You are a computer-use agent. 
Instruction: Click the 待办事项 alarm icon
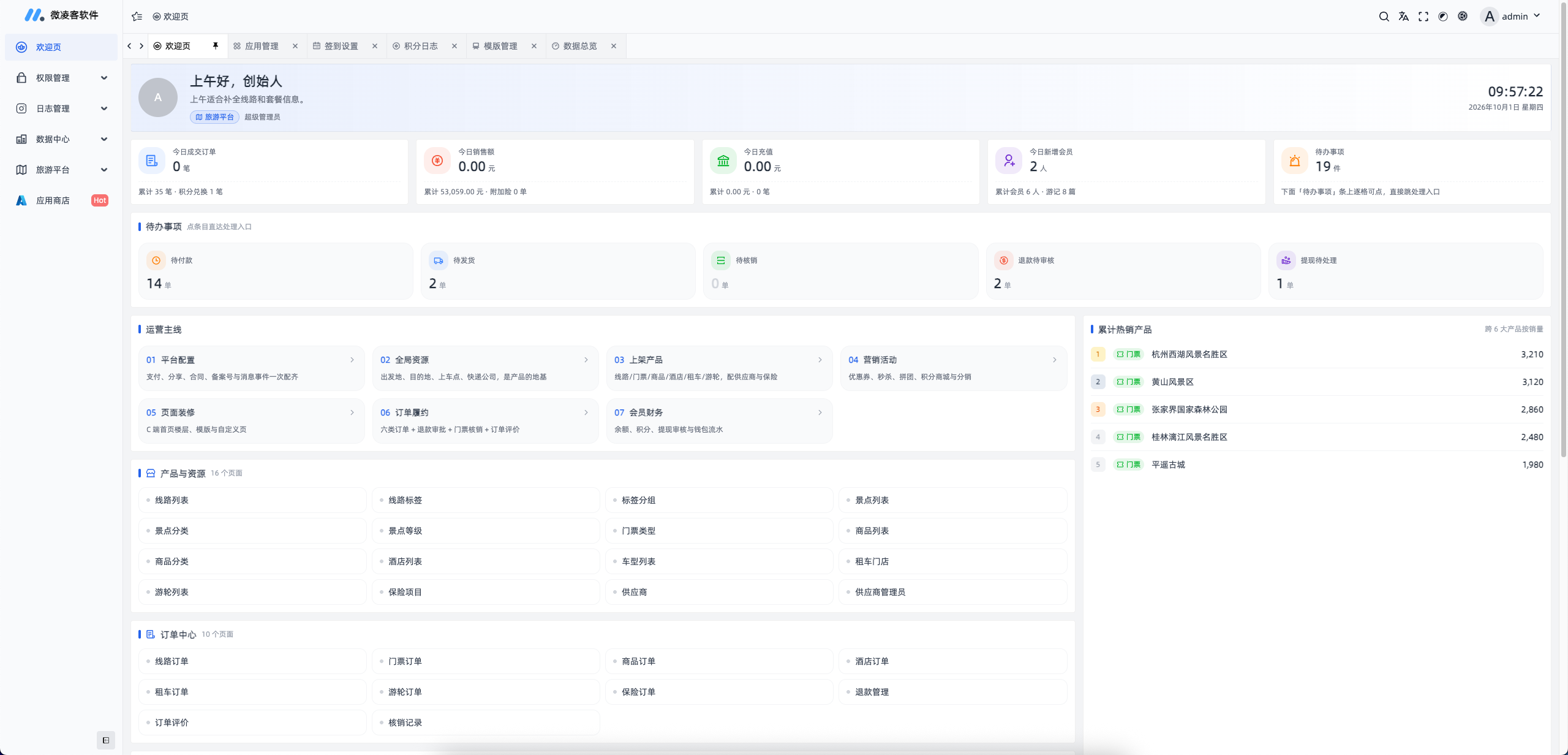tap(1295, 161)
